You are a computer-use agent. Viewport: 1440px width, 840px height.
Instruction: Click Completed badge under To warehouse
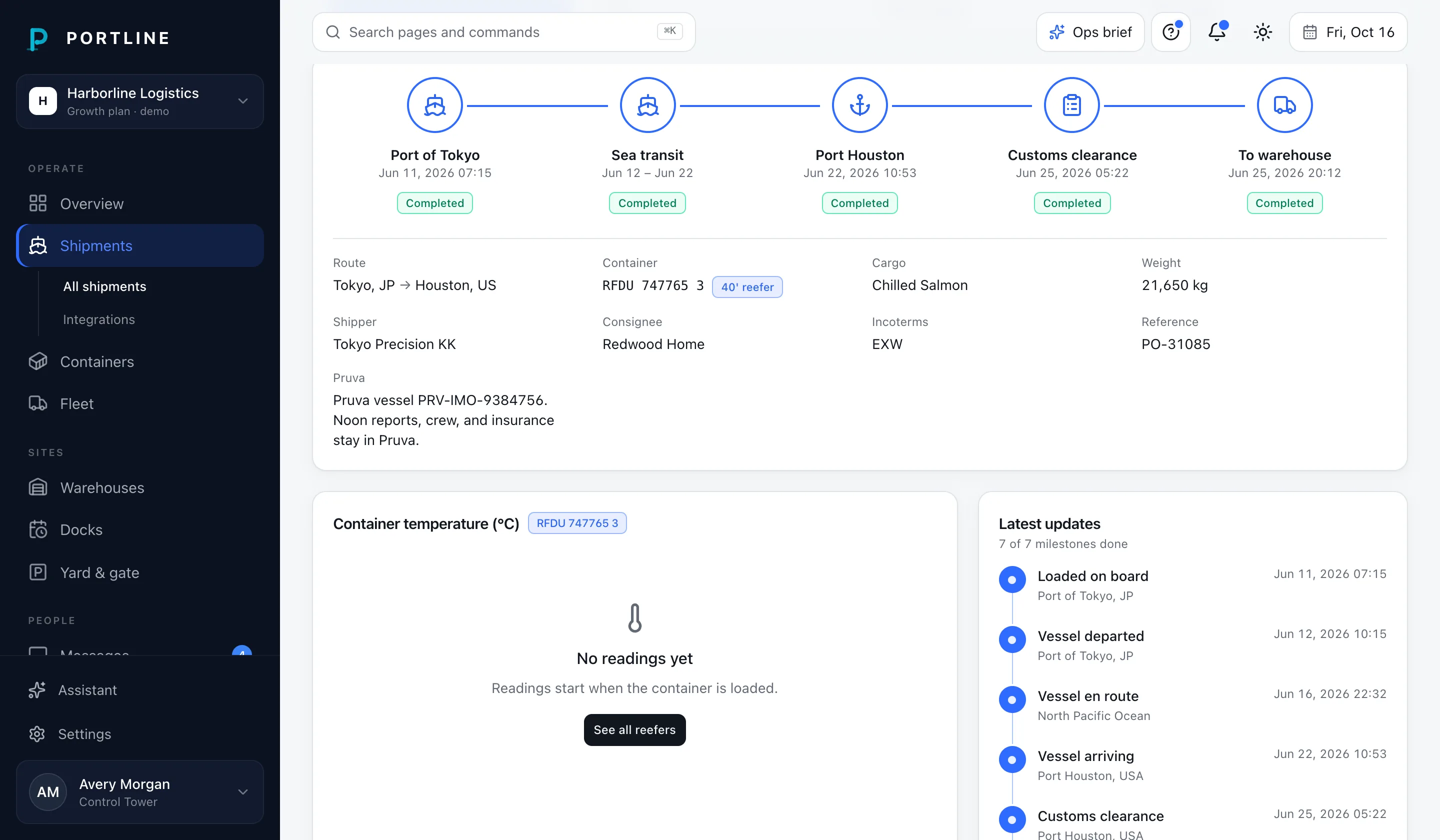pyautogui.click(x=1284, y=203)
